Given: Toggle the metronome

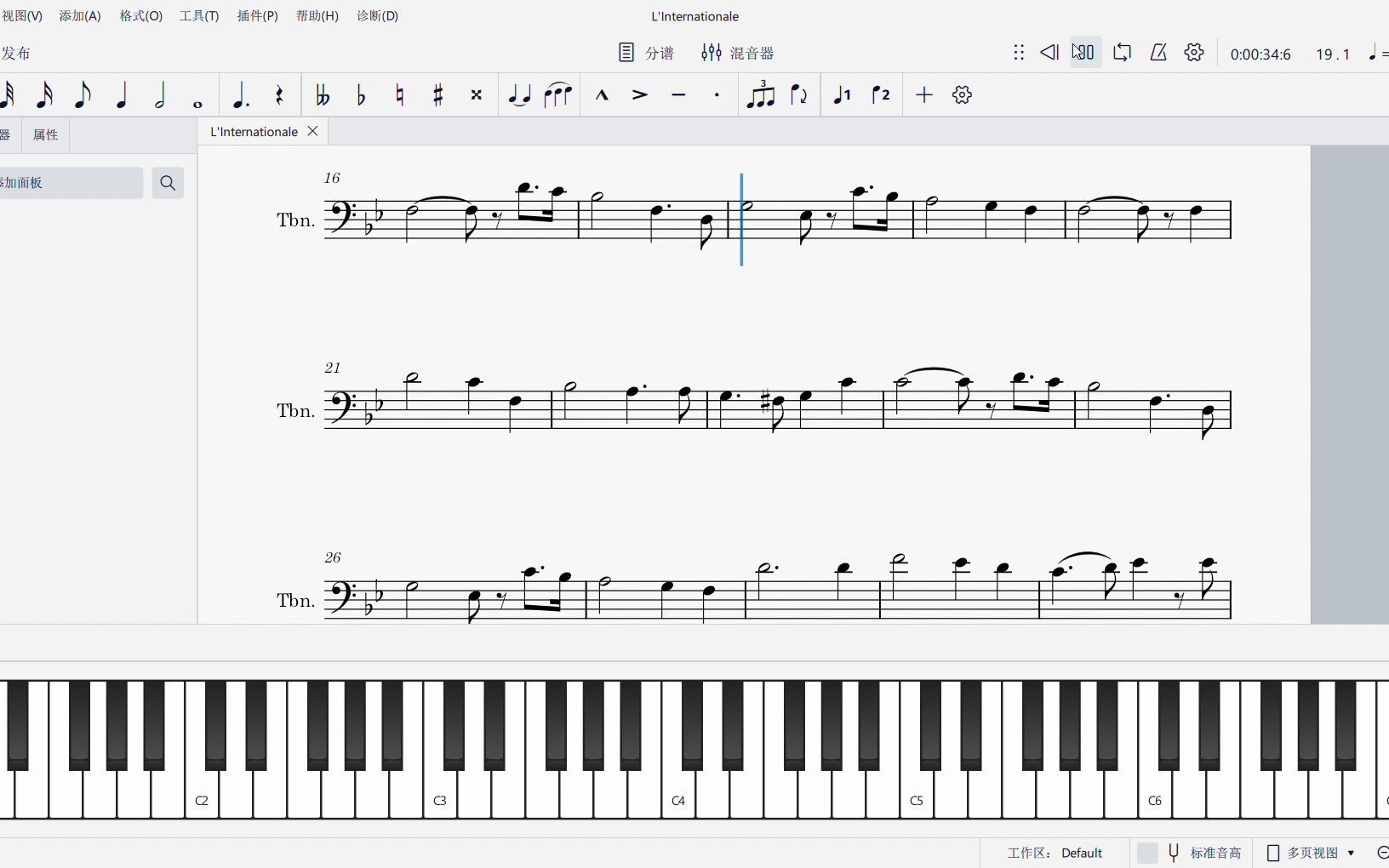Looking at the screenshot, I should (x=1158, y=53).
